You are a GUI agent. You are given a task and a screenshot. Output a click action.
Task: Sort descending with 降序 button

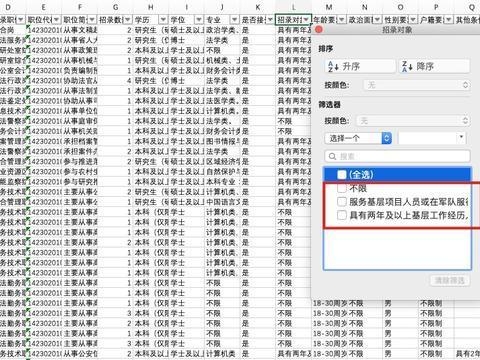(x=434, y=66)
